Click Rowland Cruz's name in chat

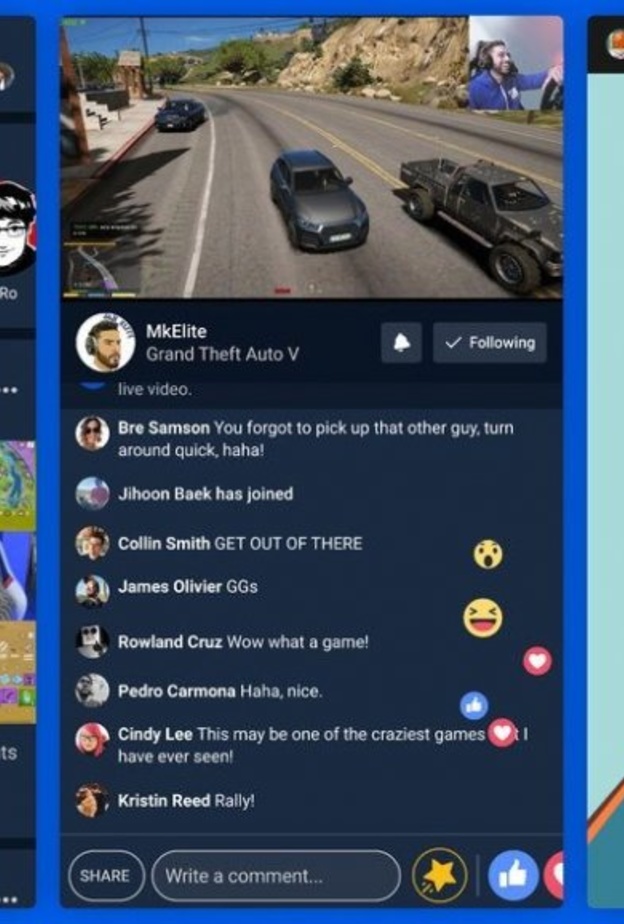click(x=170, y=642)
